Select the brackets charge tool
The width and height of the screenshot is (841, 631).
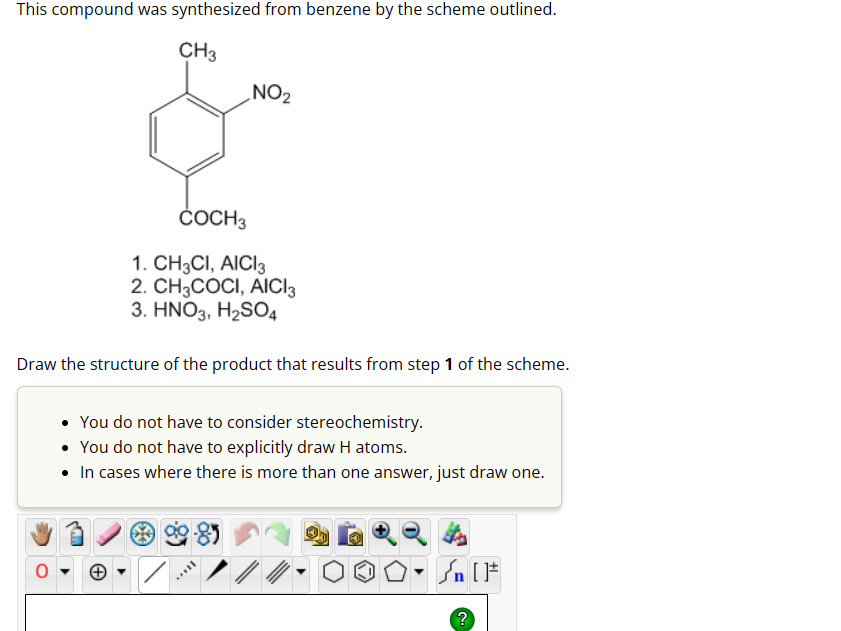pyautogui.click(x=486, y=571)
